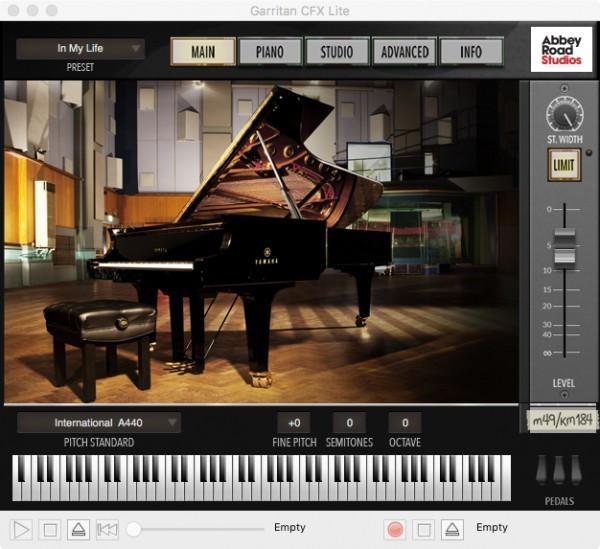Toggle the LIMIT button
600x549 pixels.
(x=564, y=165)
